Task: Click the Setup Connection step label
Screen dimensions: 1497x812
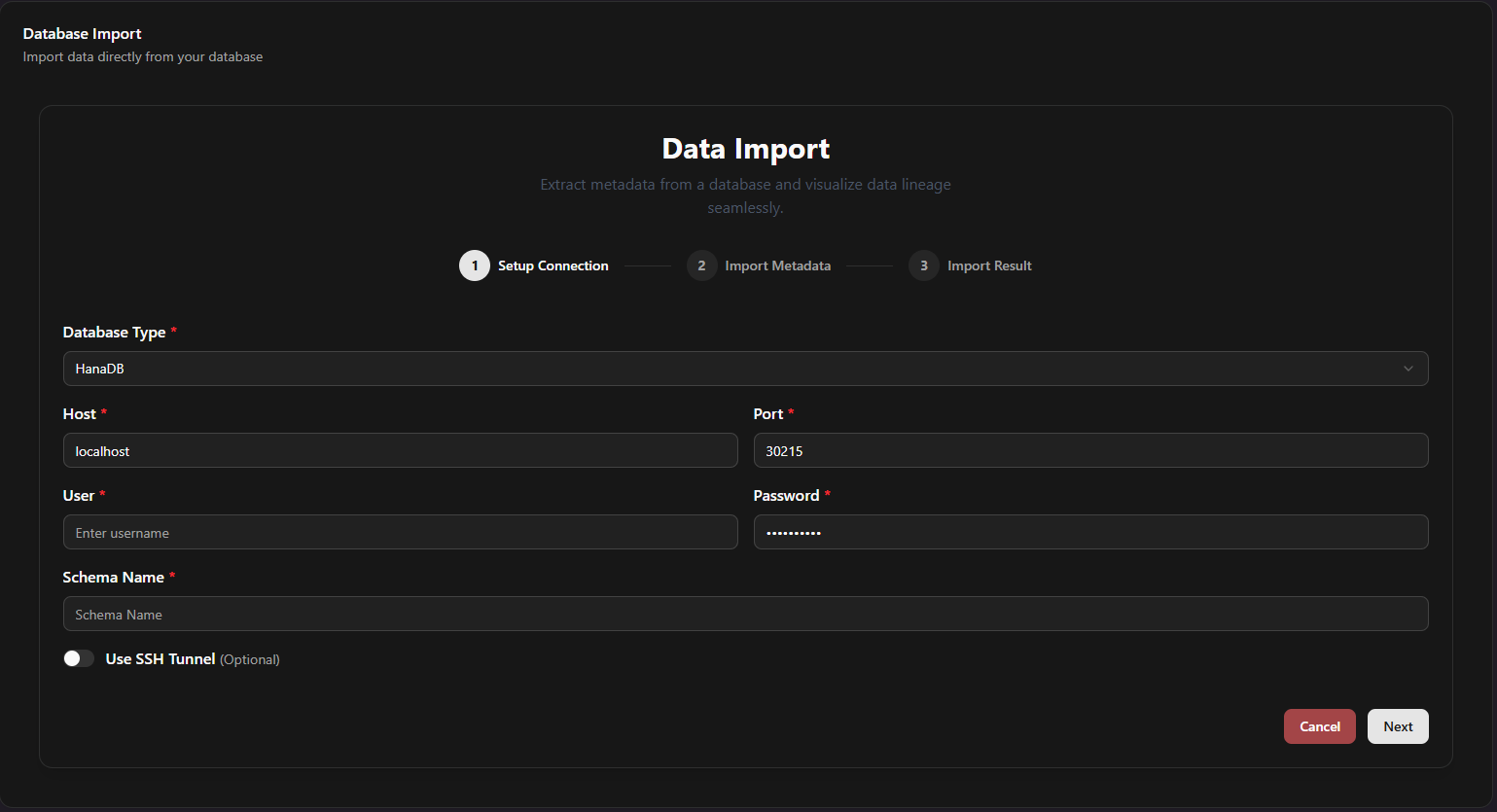Action: coord(553,265)
